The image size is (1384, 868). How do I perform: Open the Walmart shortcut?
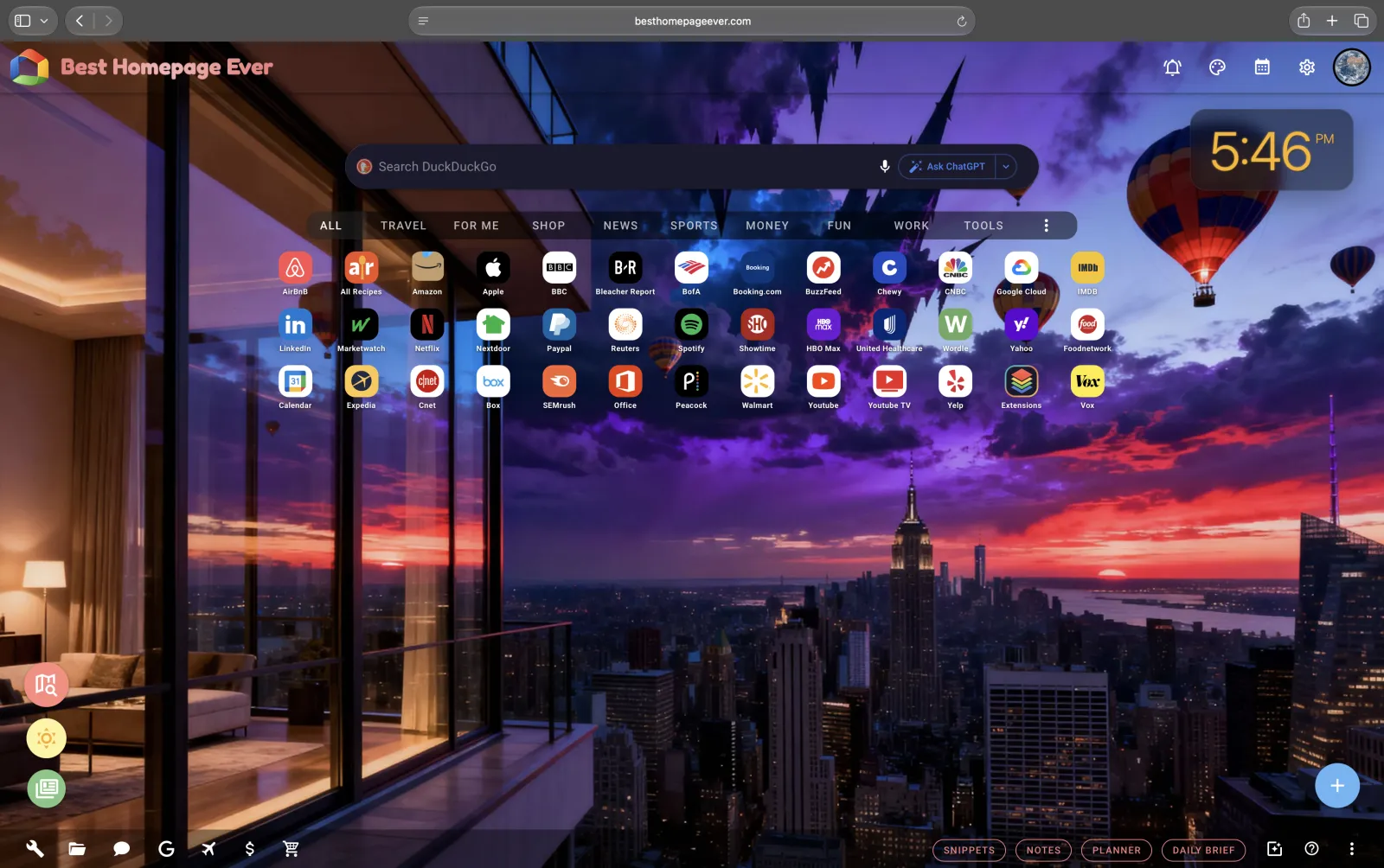(758, 381)
